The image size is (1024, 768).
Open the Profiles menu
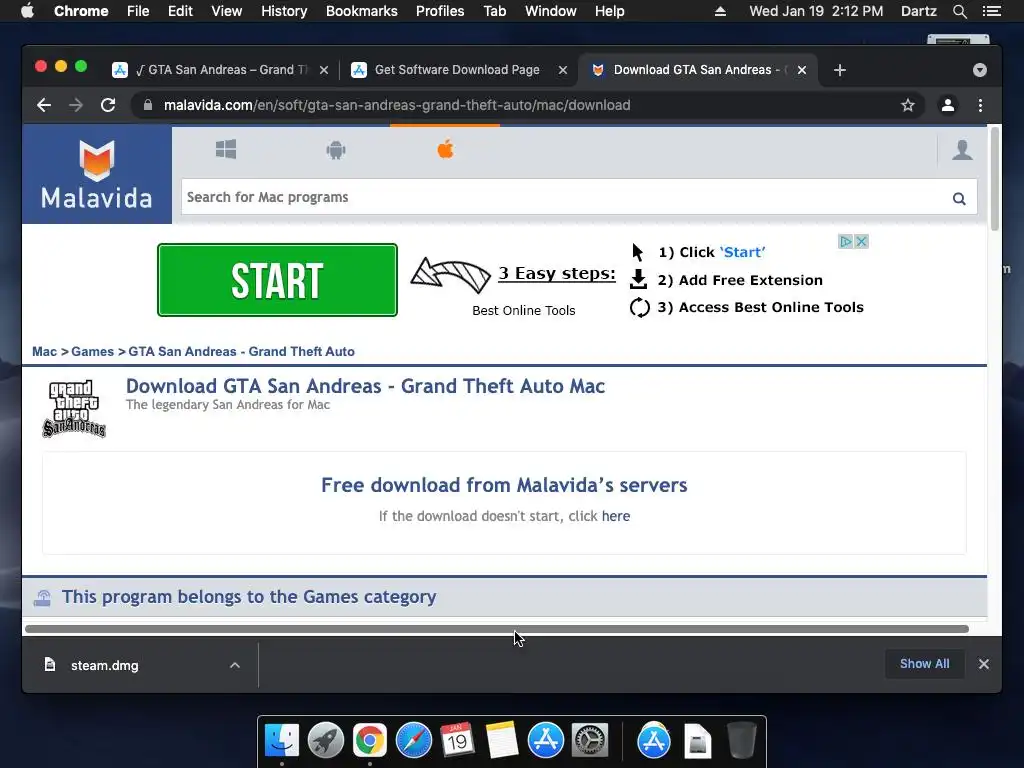(440, 11)
